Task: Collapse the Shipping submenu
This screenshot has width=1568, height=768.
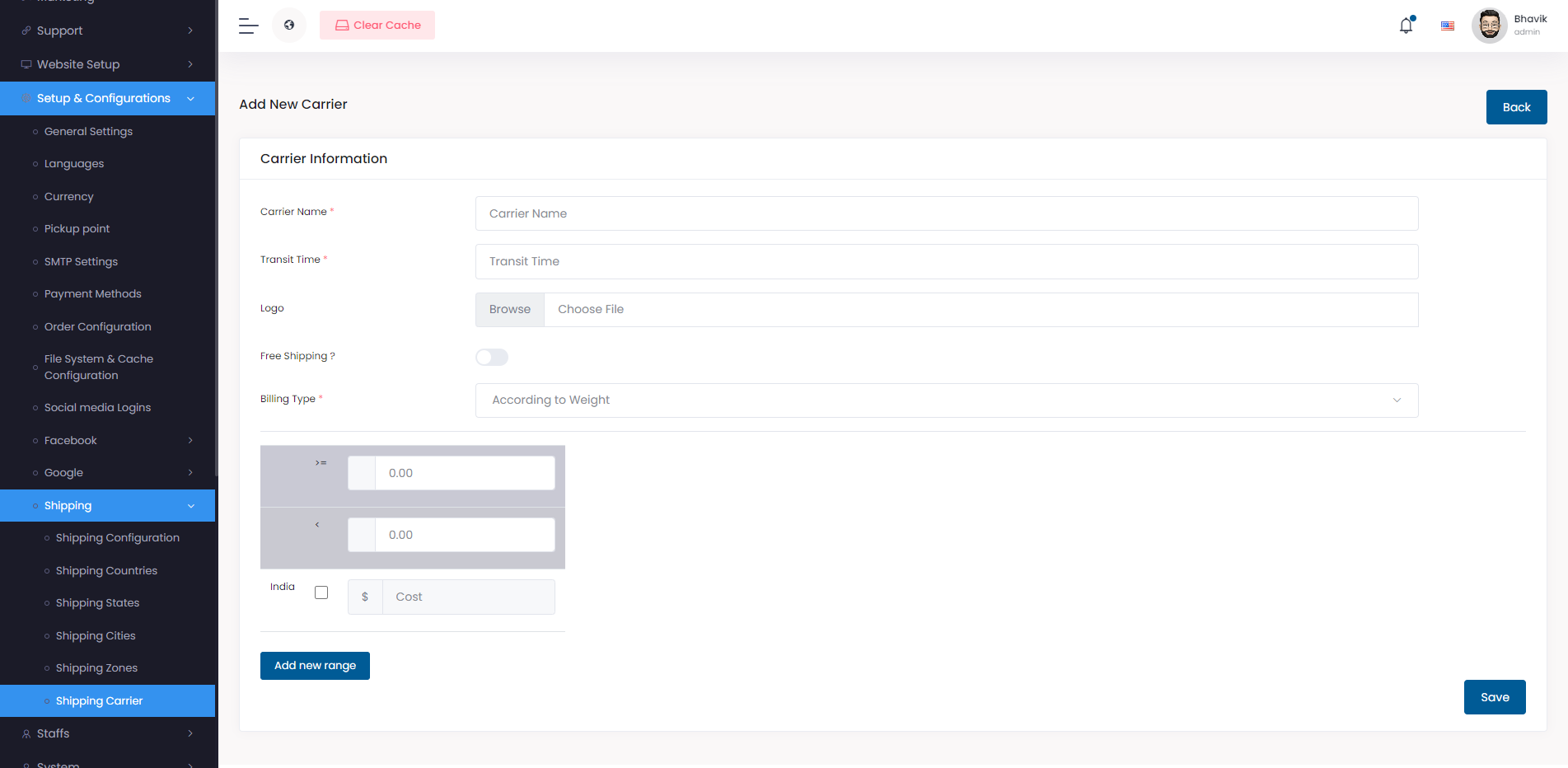Action: pyautogui.click(x=190, y=506)
